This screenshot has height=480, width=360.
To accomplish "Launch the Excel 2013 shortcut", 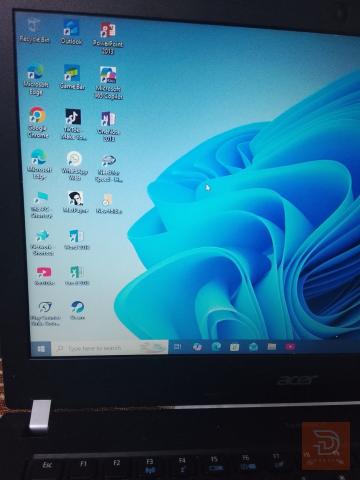I will click(x=77, y=275).
